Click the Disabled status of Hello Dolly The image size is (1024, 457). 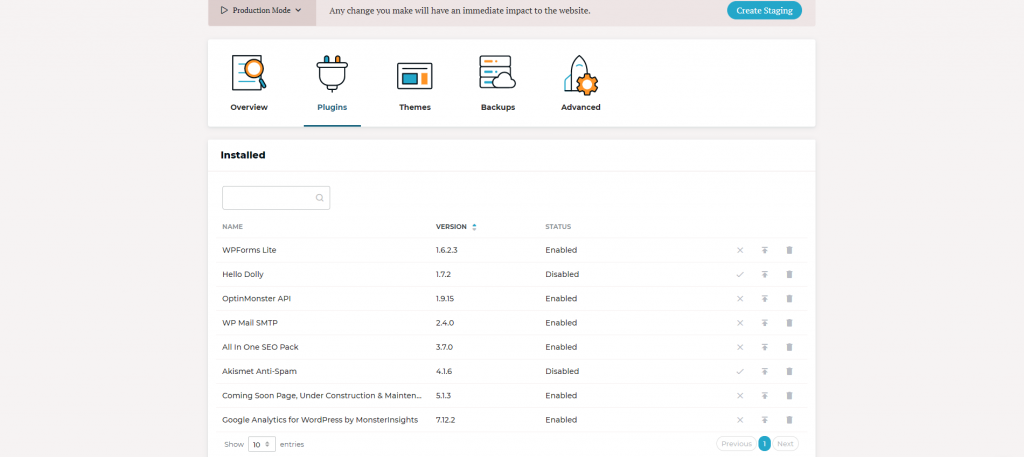pos(562,274)
